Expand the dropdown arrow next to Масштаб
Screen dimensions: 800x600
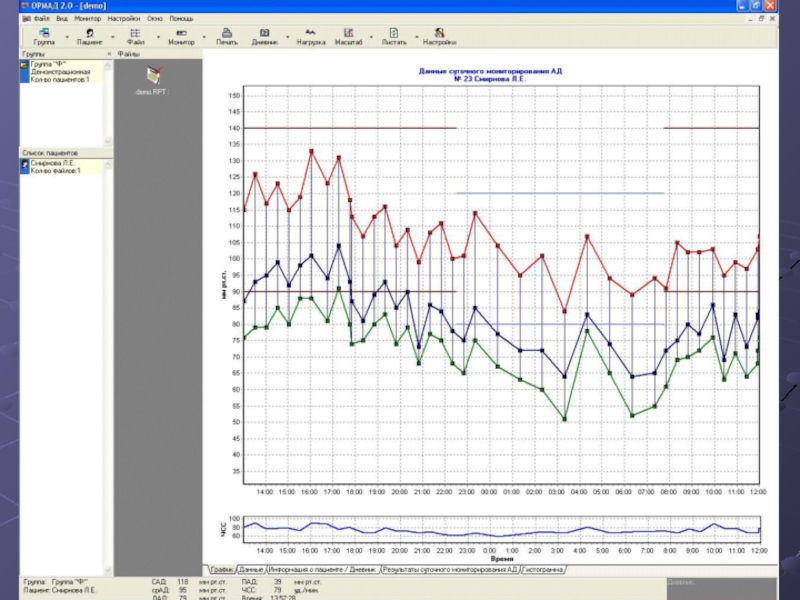click(x=371, y=37)
